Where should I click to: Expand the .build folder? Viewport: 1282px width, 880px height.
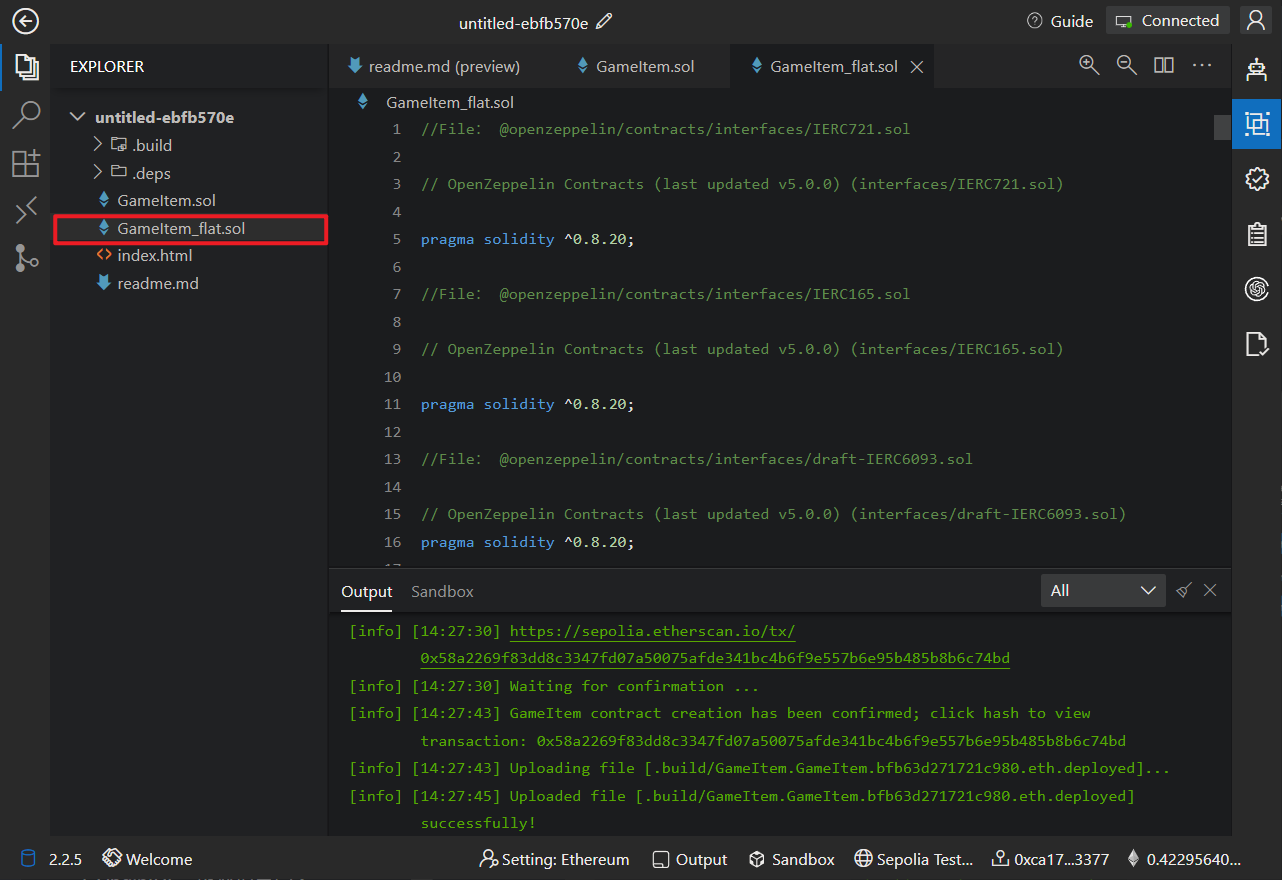click(x=98, y=145)
